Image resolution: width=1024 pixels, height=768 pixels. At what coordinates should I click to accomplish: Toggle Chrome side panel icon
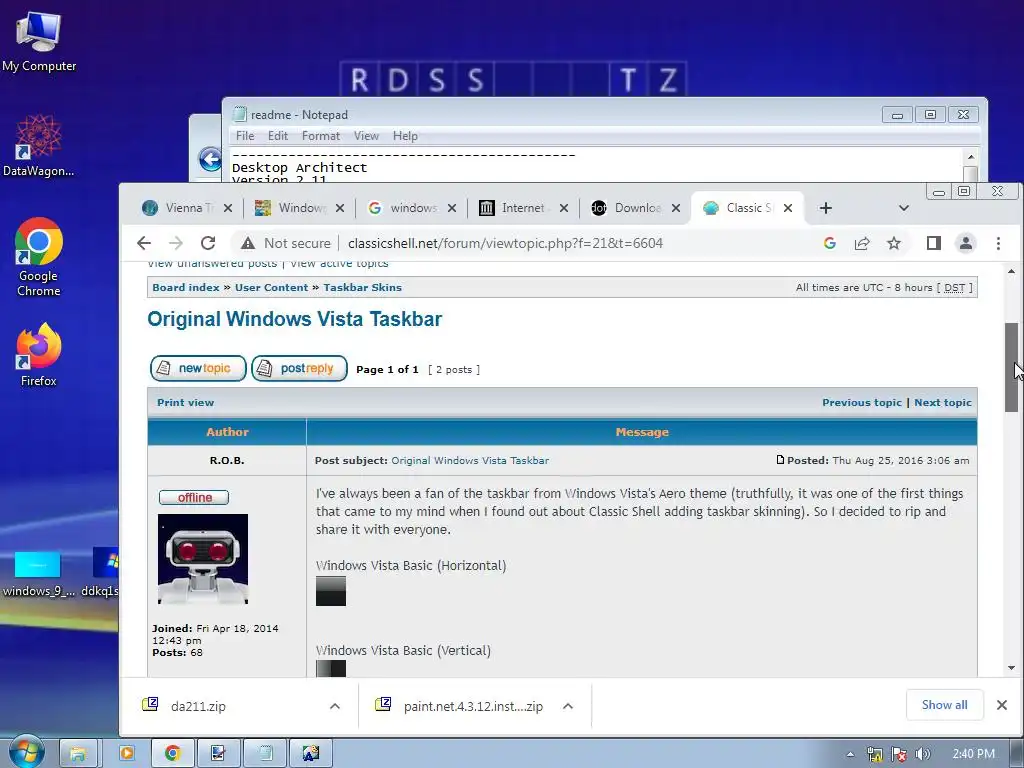933,243
